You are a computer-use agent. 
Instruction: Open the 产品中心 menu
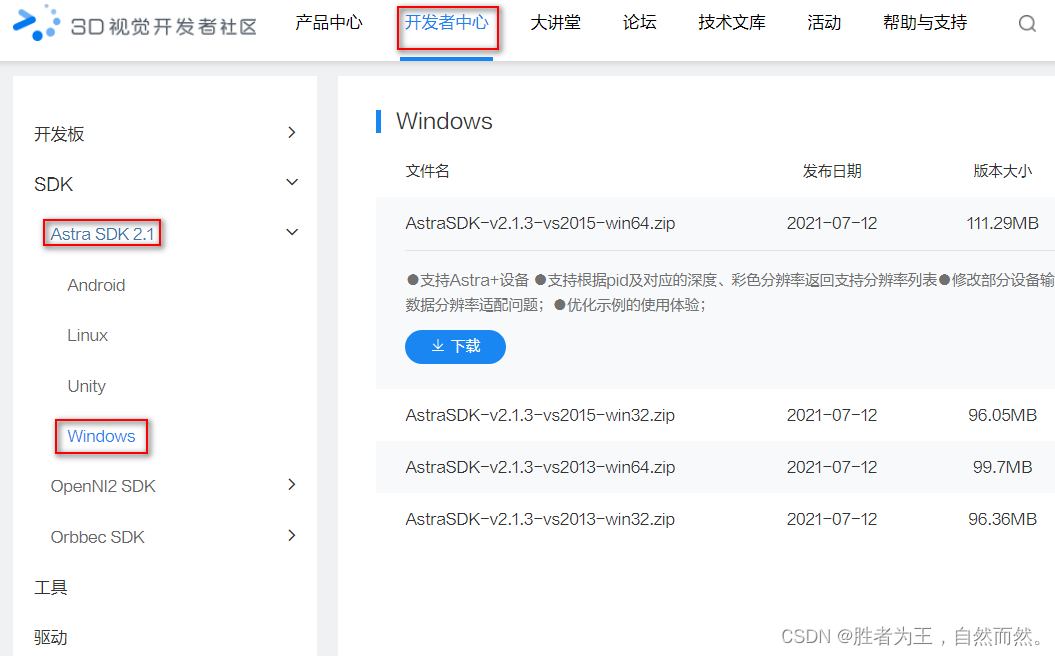[328, 23]
